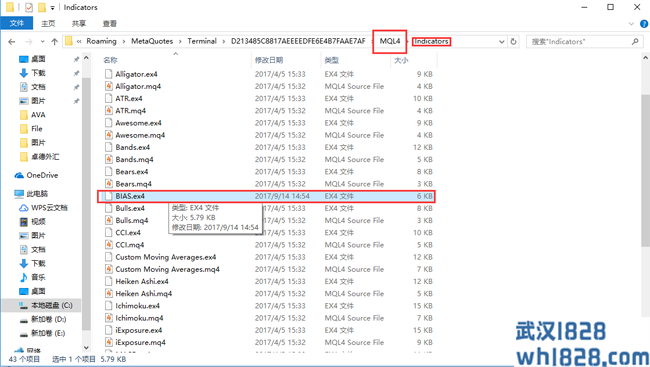The width and height of the screenshot is (650, 367).
Task: Click file list scrollbar up arrow
Action: click(645, 58)
